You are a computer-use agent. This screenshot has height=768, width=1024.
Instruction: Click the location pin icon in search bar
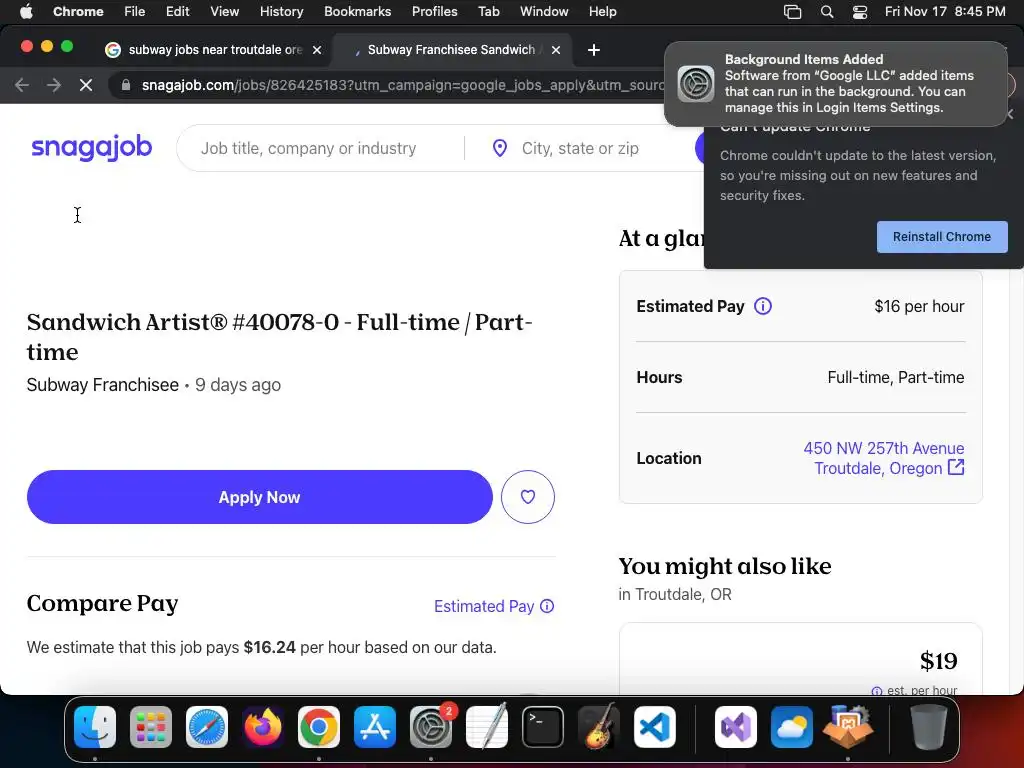[x=500, y=148]
